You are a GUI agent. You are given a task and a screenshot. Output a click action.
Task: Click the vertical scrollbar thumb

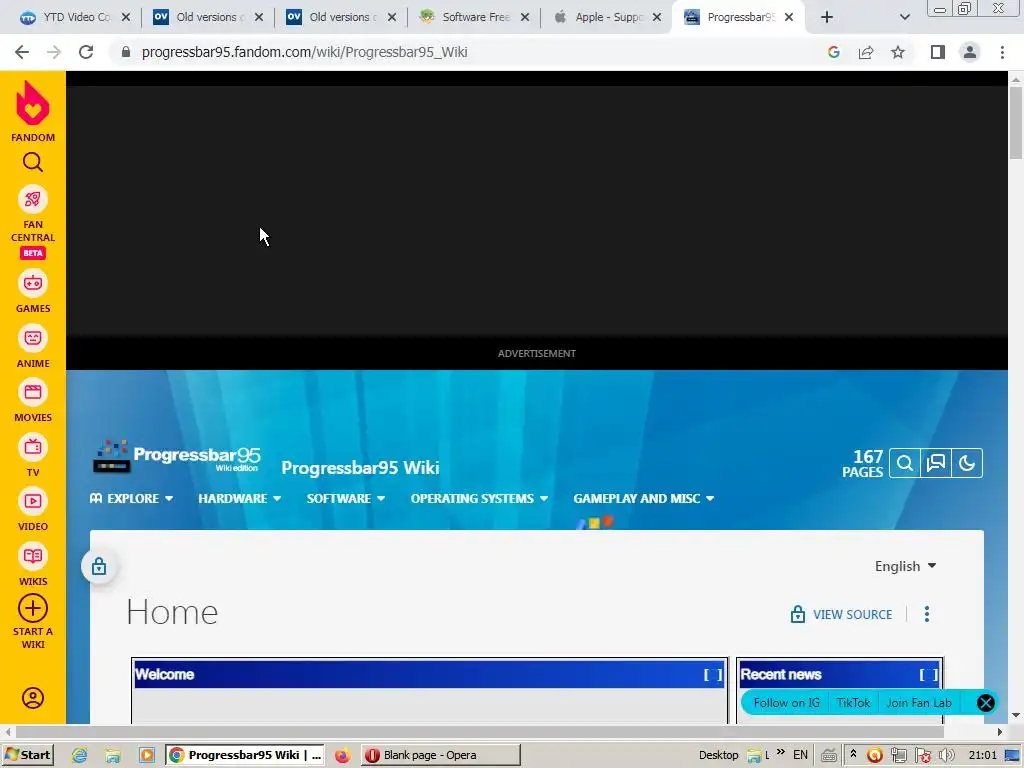pos(1016,122)
